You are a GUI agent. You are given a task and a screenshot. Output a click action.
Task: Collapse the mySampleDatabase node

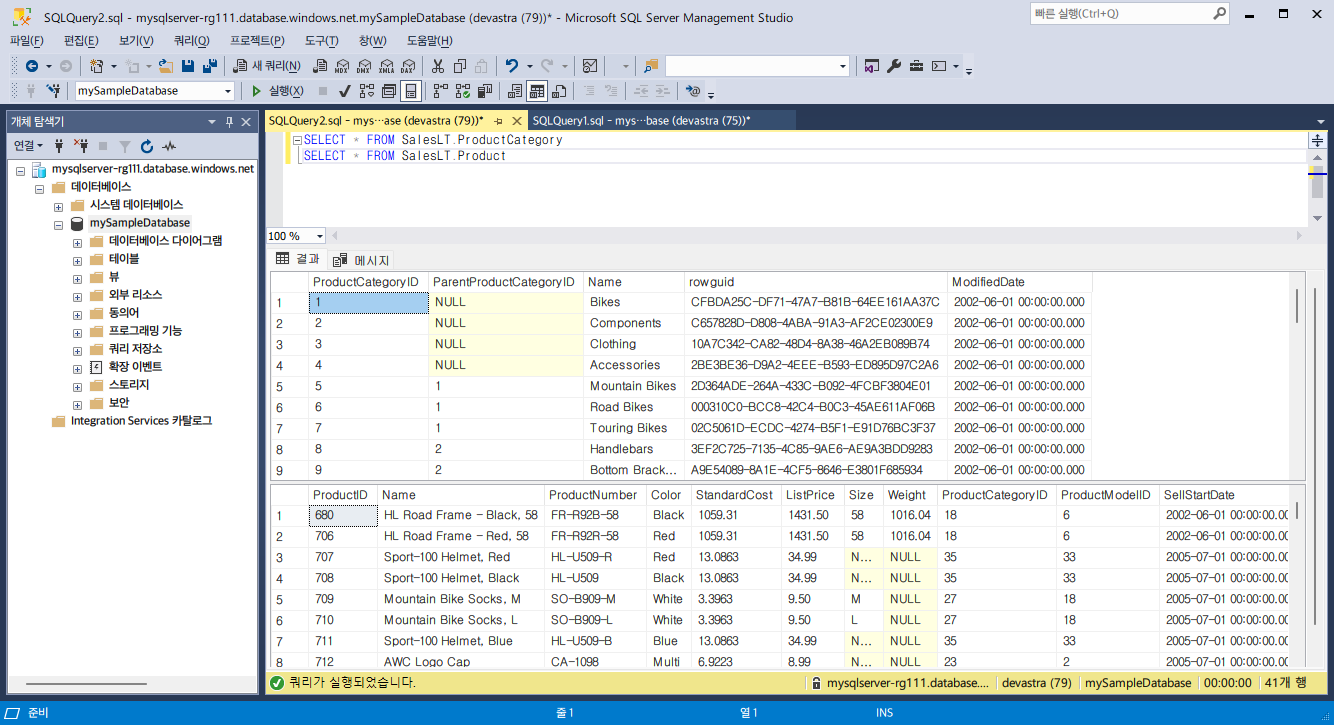59,223
